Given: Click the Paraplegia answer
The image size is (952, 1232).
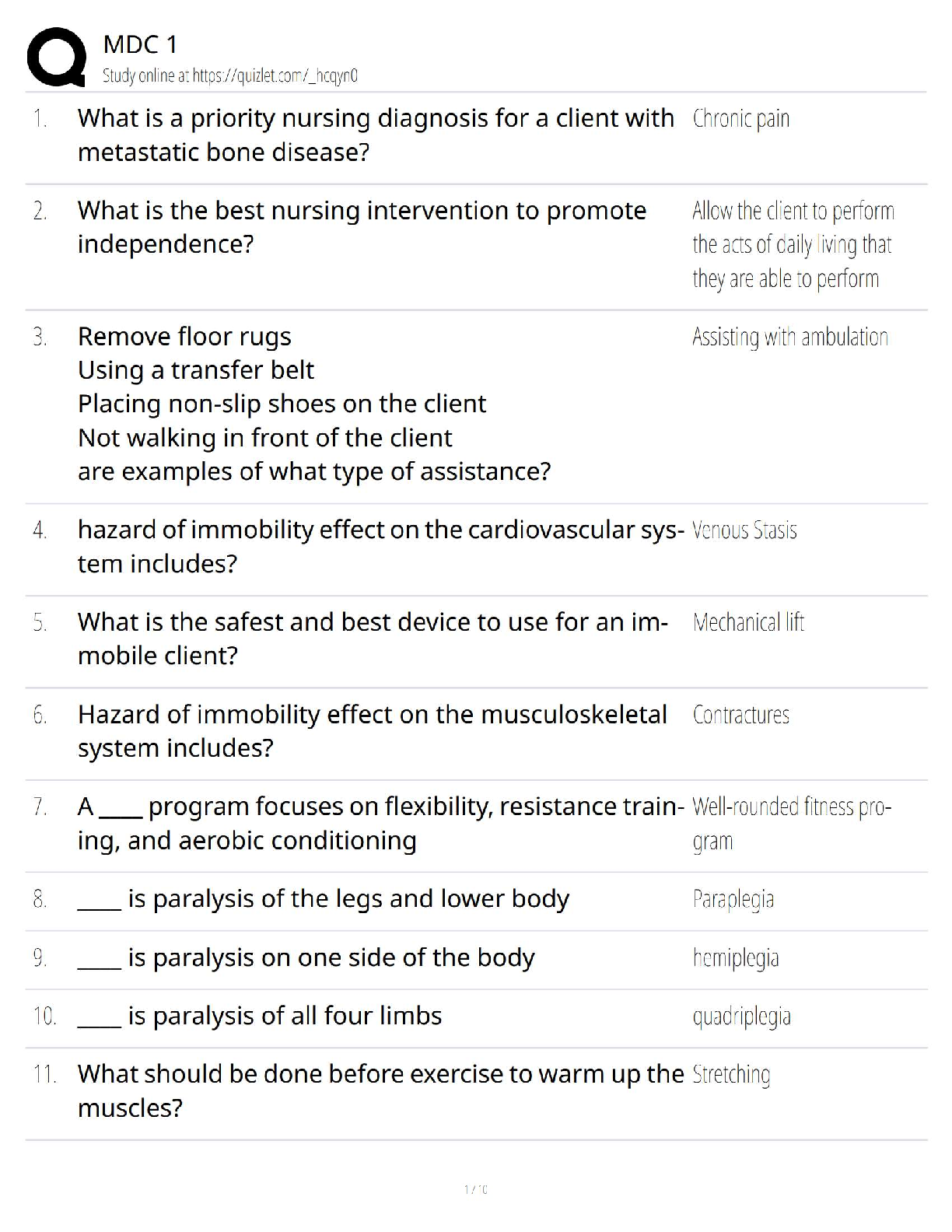Looking at the screenshot, I should point(733,899).
